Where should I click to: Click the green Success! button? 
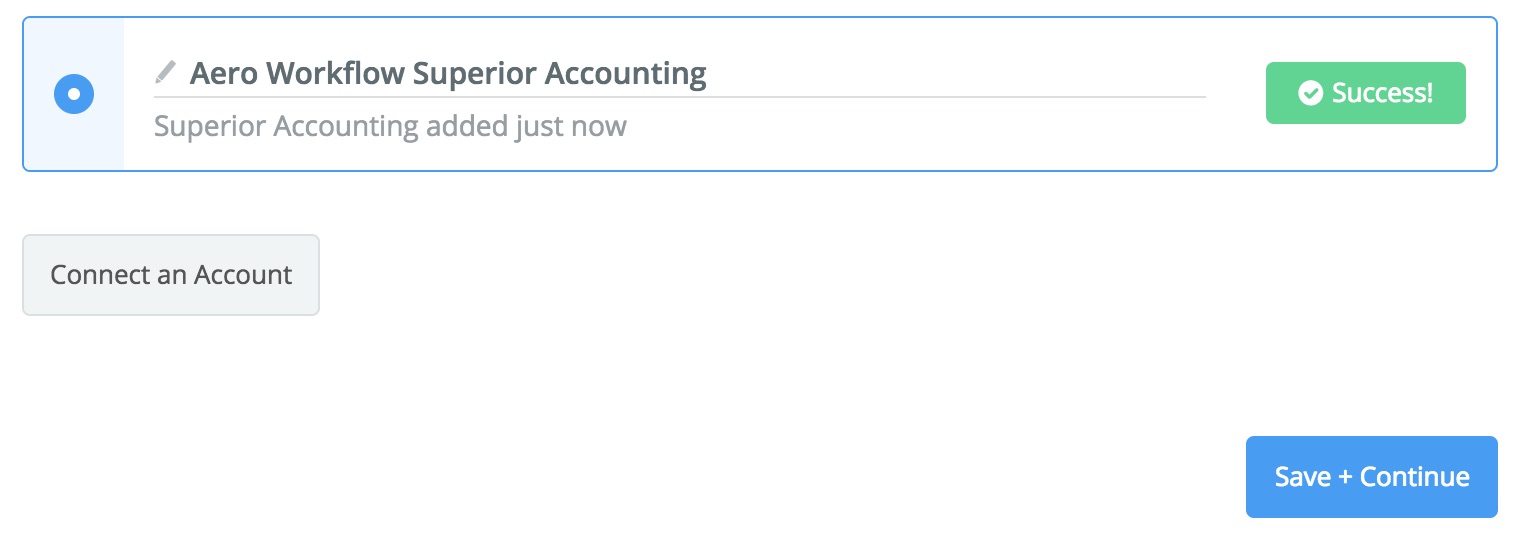pos(1365,93)
